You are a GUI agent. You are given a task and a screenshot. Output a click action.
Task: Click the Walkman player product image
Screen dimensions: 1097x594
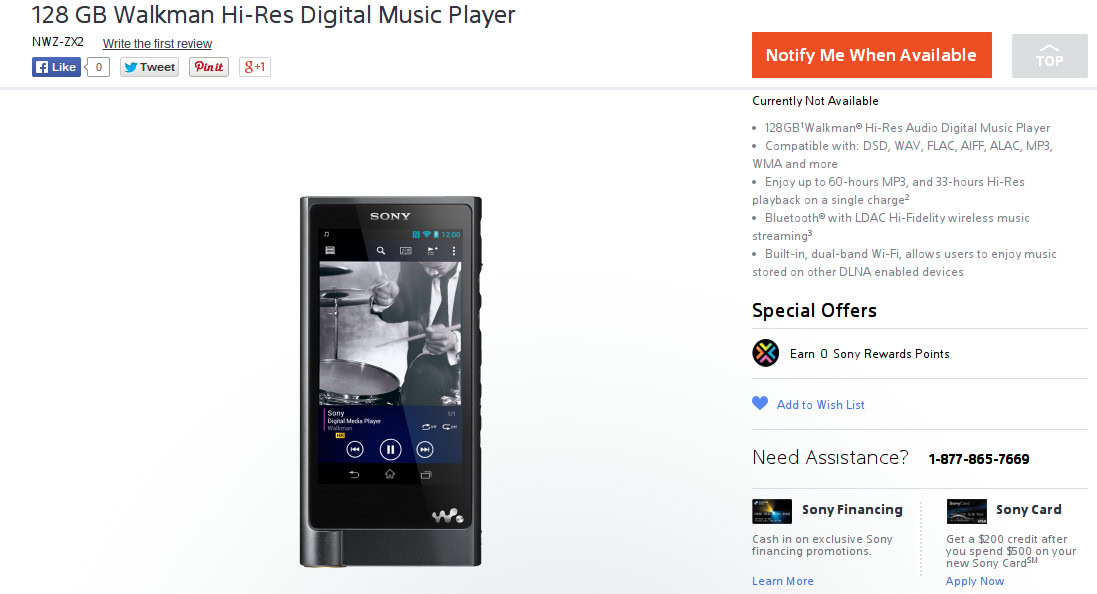coord(391,381)
